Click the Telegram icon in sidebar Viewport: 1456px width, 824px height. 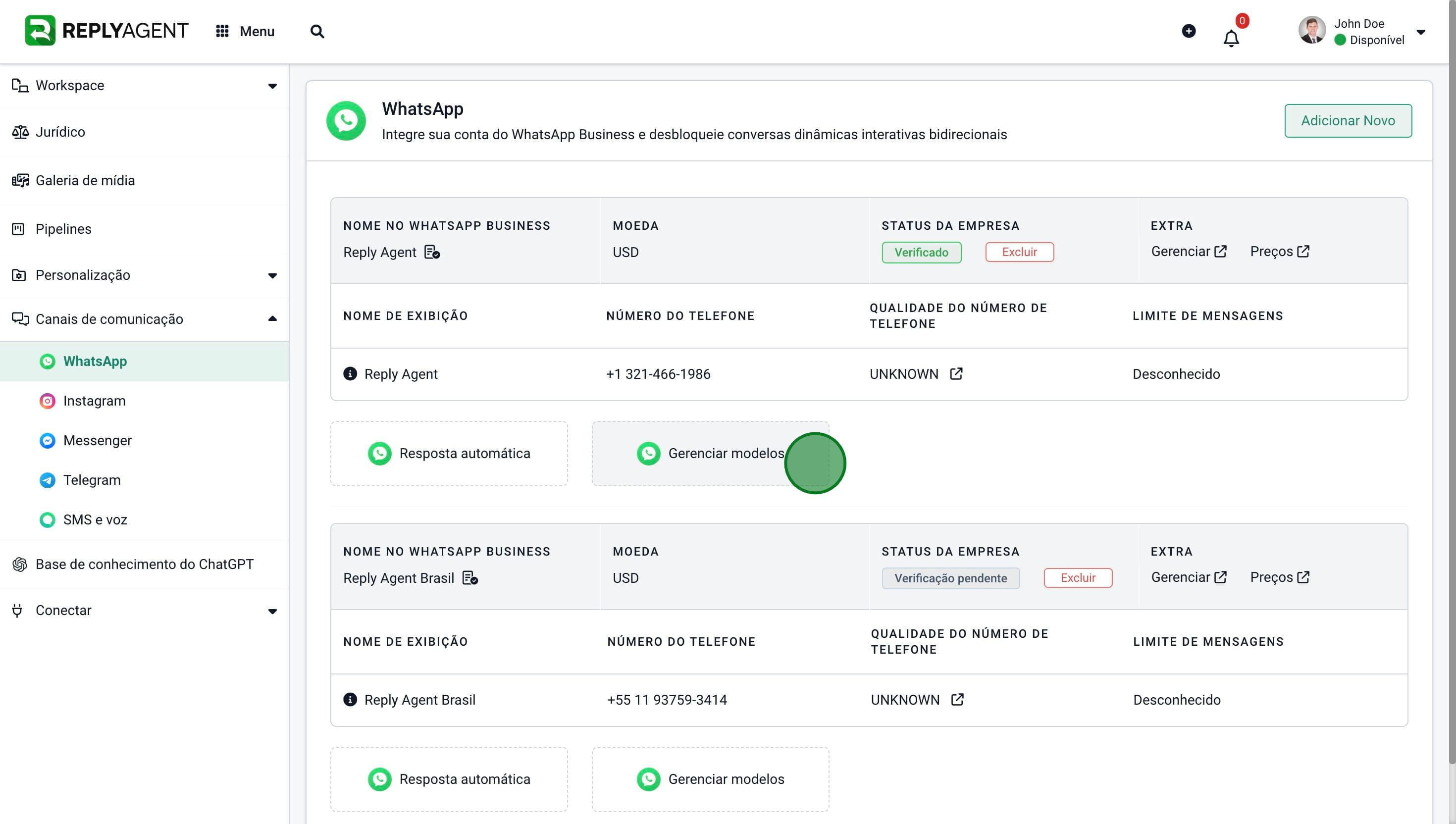point(48,480)
